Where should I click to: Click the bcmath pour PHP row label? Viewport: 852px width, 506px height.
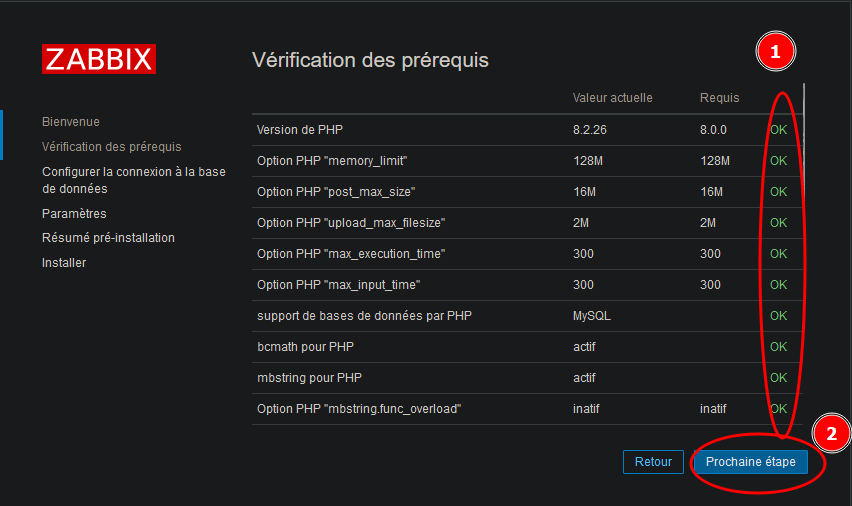pyautogui.click(x=305, y=347)
